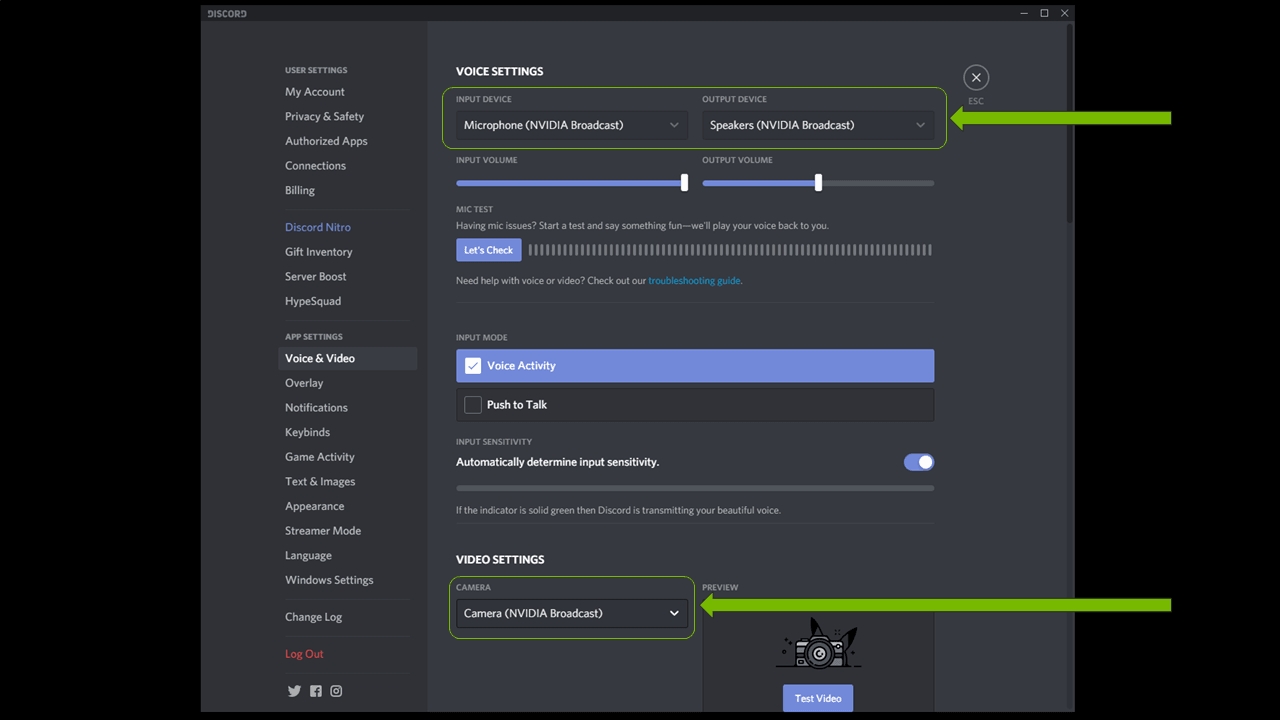
Task: Toggle automatic input sensitivity switch
Action: (918, 462)
